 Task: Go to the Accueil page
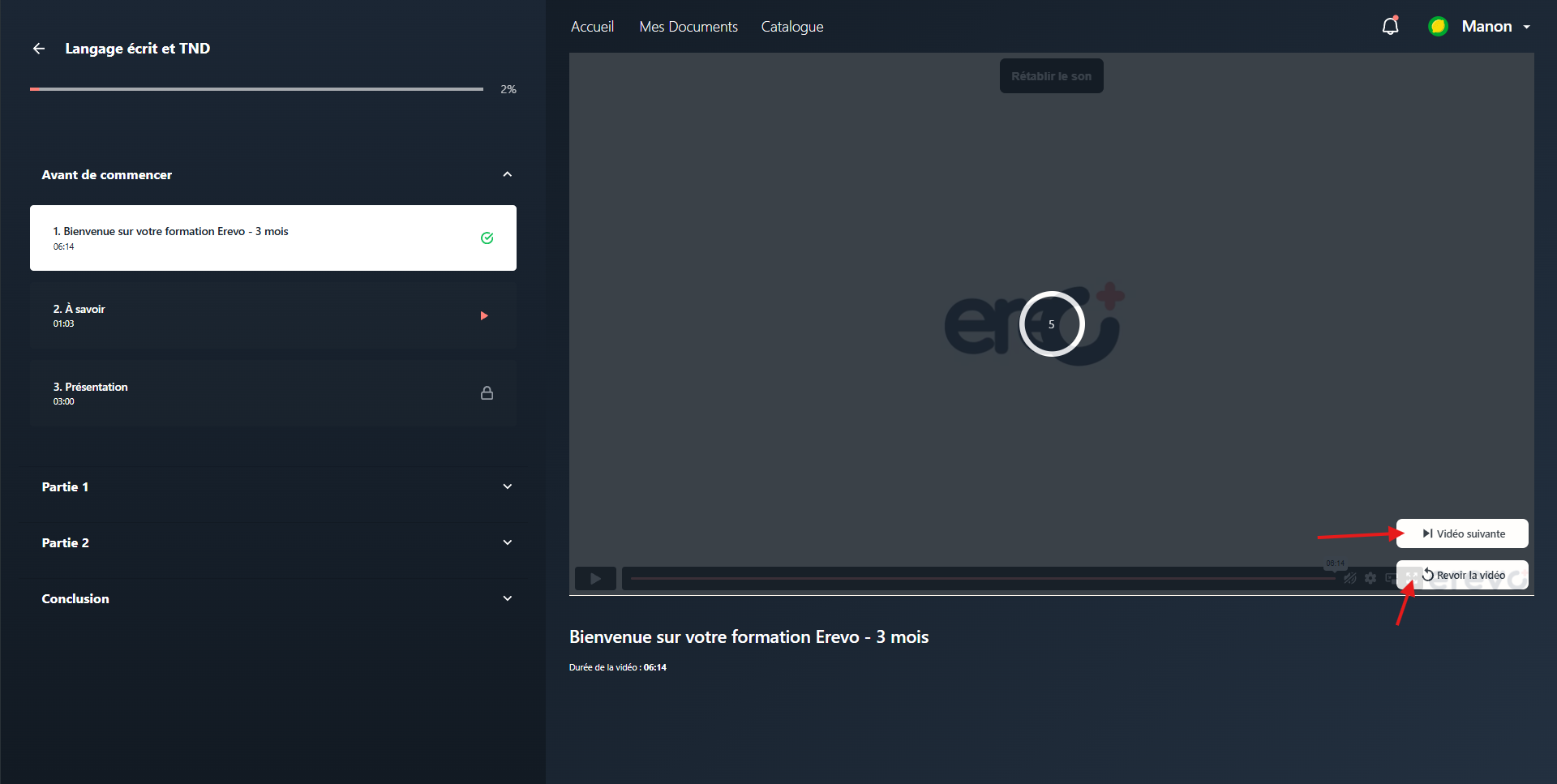click(592, 27)
